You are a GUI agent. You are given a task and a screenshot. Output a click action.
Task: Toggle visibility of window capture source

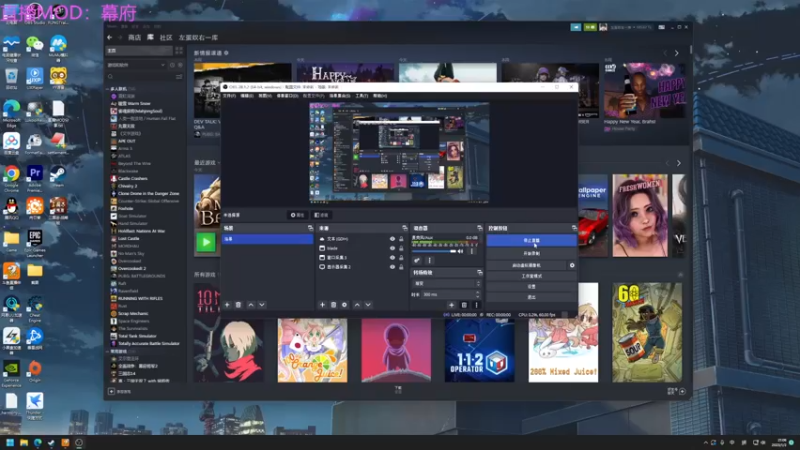392,258
